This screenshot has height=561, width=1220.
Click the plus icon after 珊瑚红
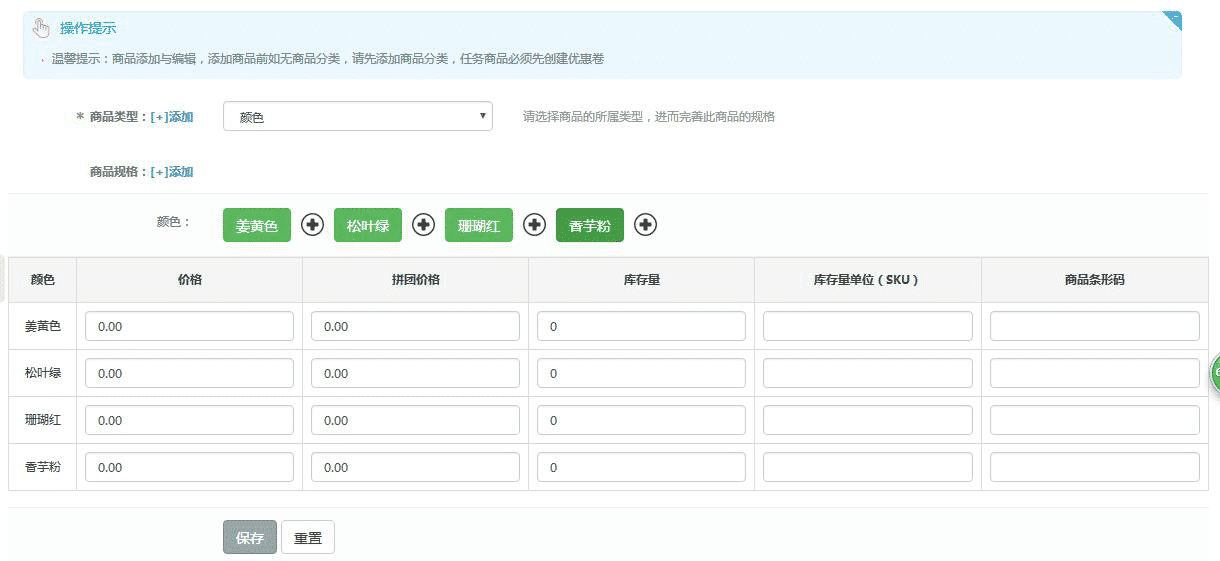pos(535,225)
